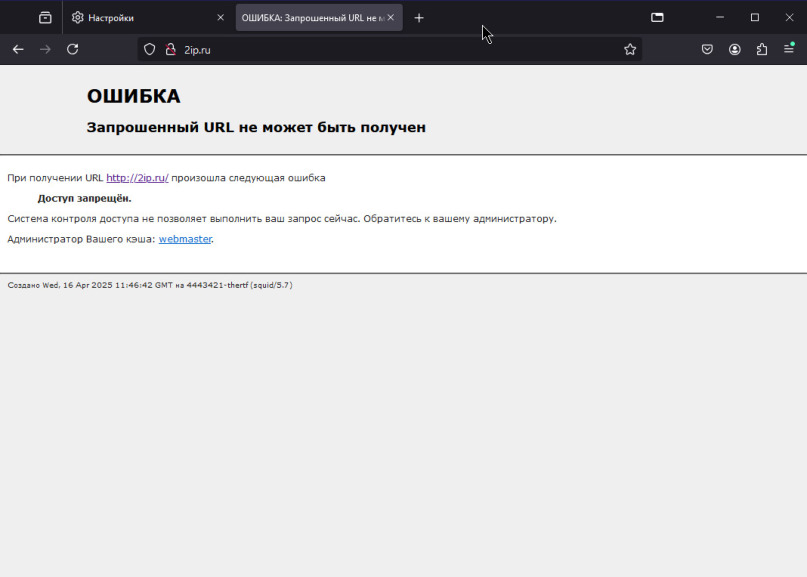The height and width of the screenshot is (577, 807).
Task: Click the address bar showing 2ip.ru
Action: (400, 49)
